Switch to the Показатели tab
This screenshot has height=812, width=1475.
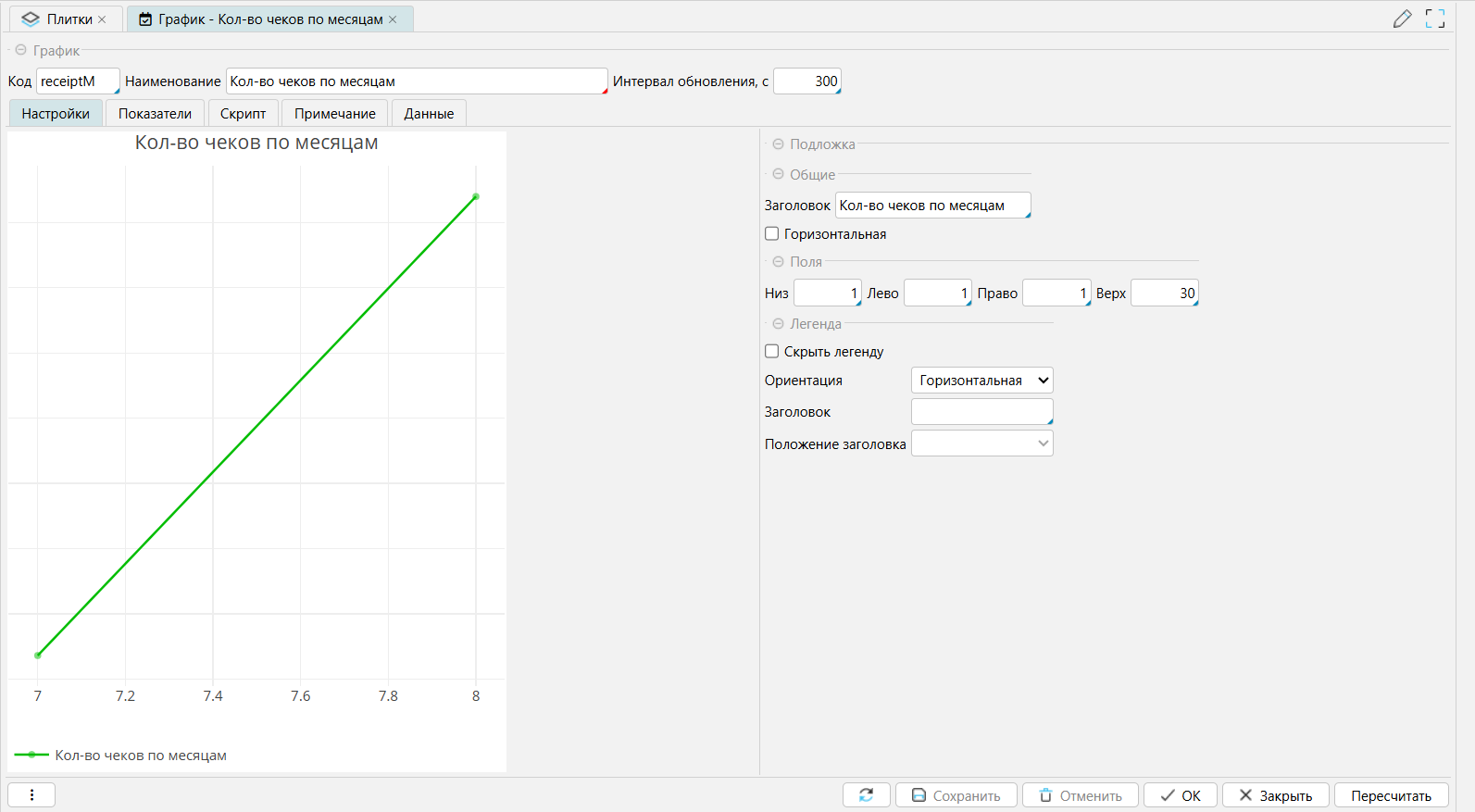pyautogui.click(x=155, y=114)
